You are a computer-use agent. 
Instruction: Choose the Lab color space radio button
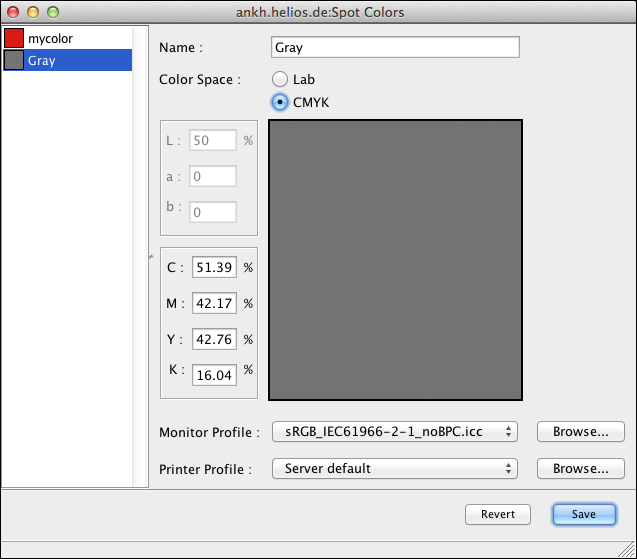coord(280,79)
